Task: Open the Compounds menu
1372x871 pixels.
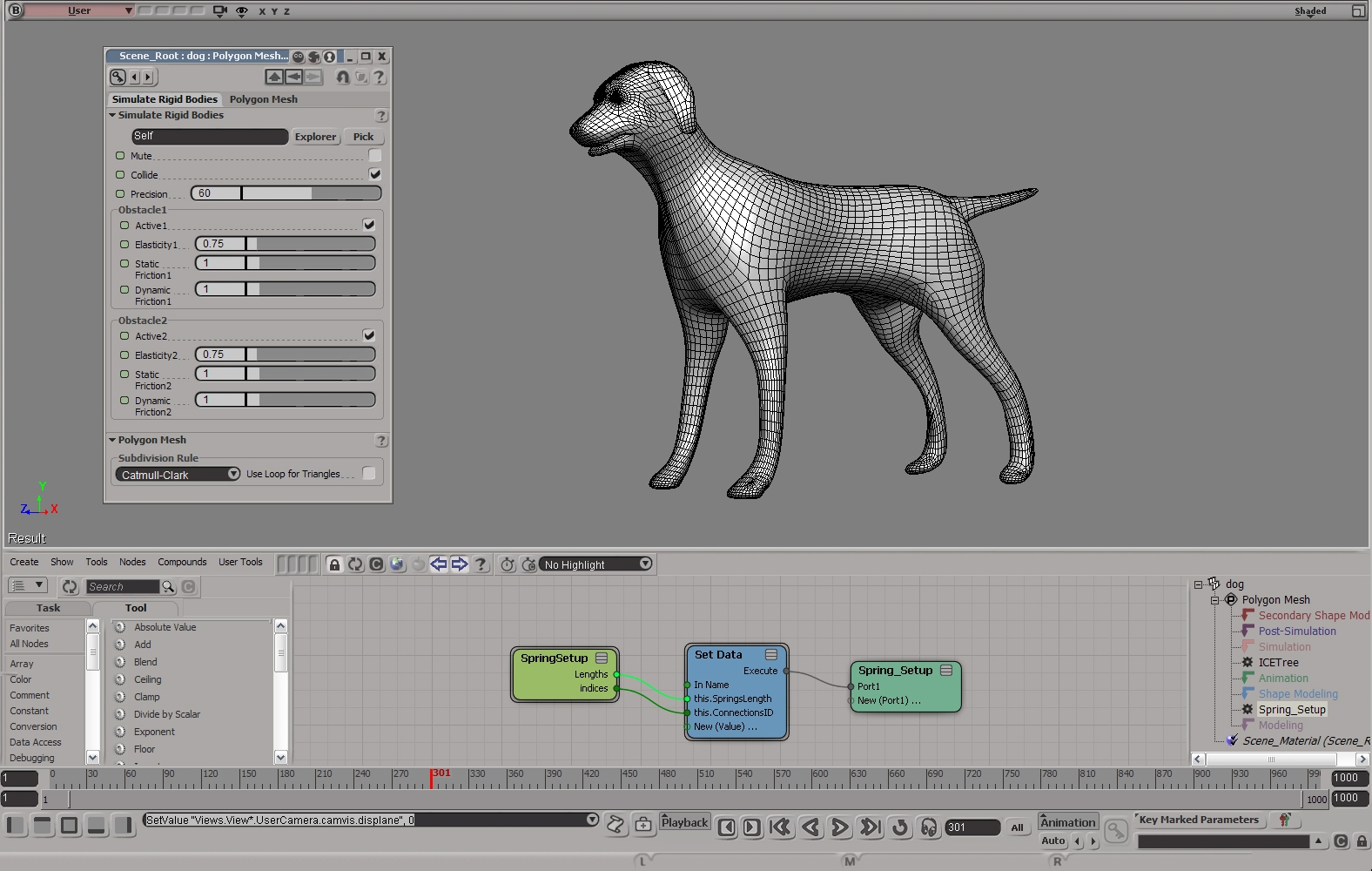Action: (x=182, y=563)
